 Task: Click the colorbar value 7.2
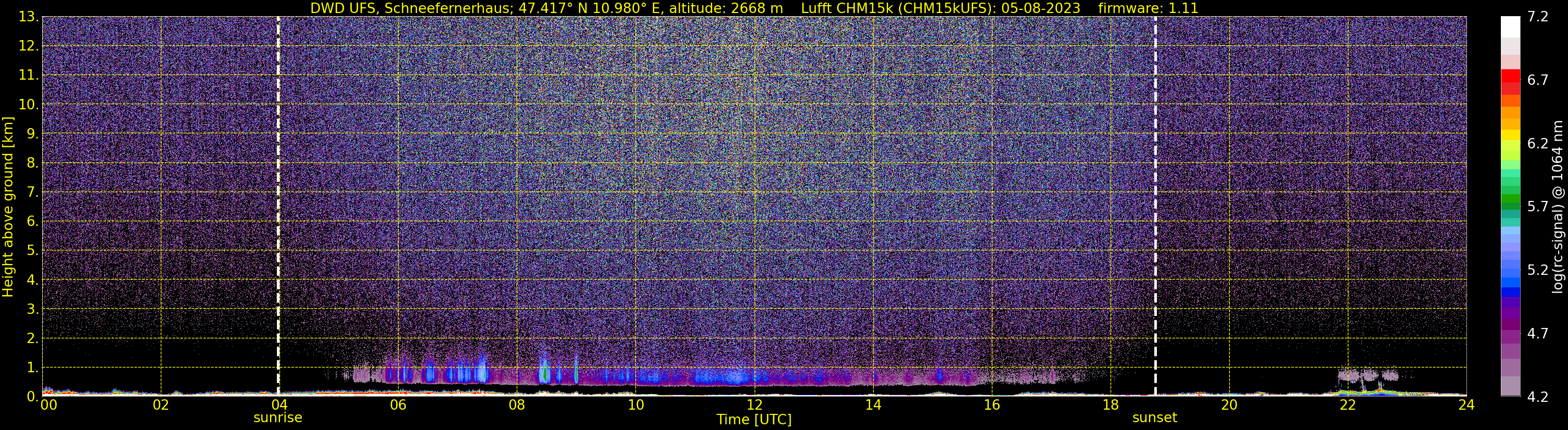point(1538,17)
